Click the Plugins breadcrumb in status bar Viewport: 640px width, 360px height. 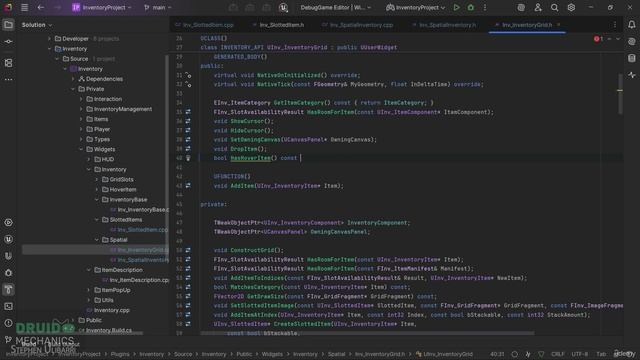(x=120, y=354)
